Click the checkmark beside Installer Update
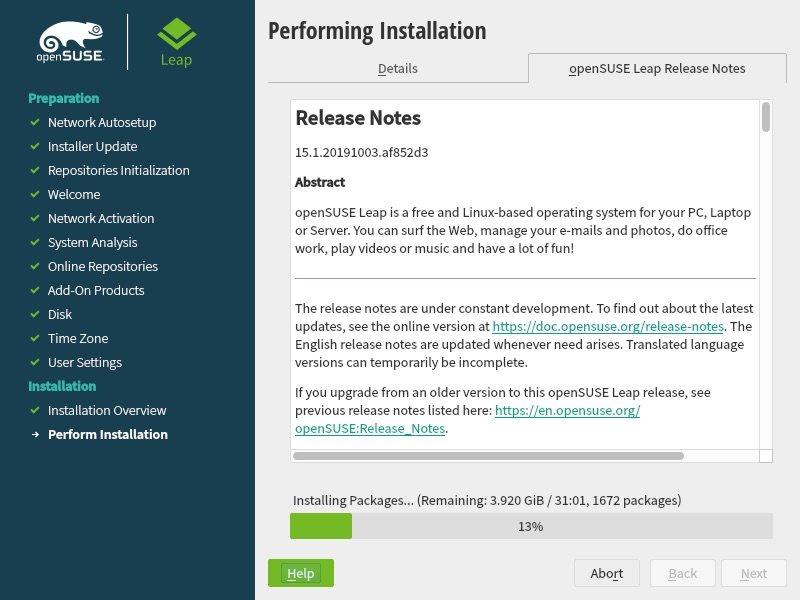 point(35,146)
